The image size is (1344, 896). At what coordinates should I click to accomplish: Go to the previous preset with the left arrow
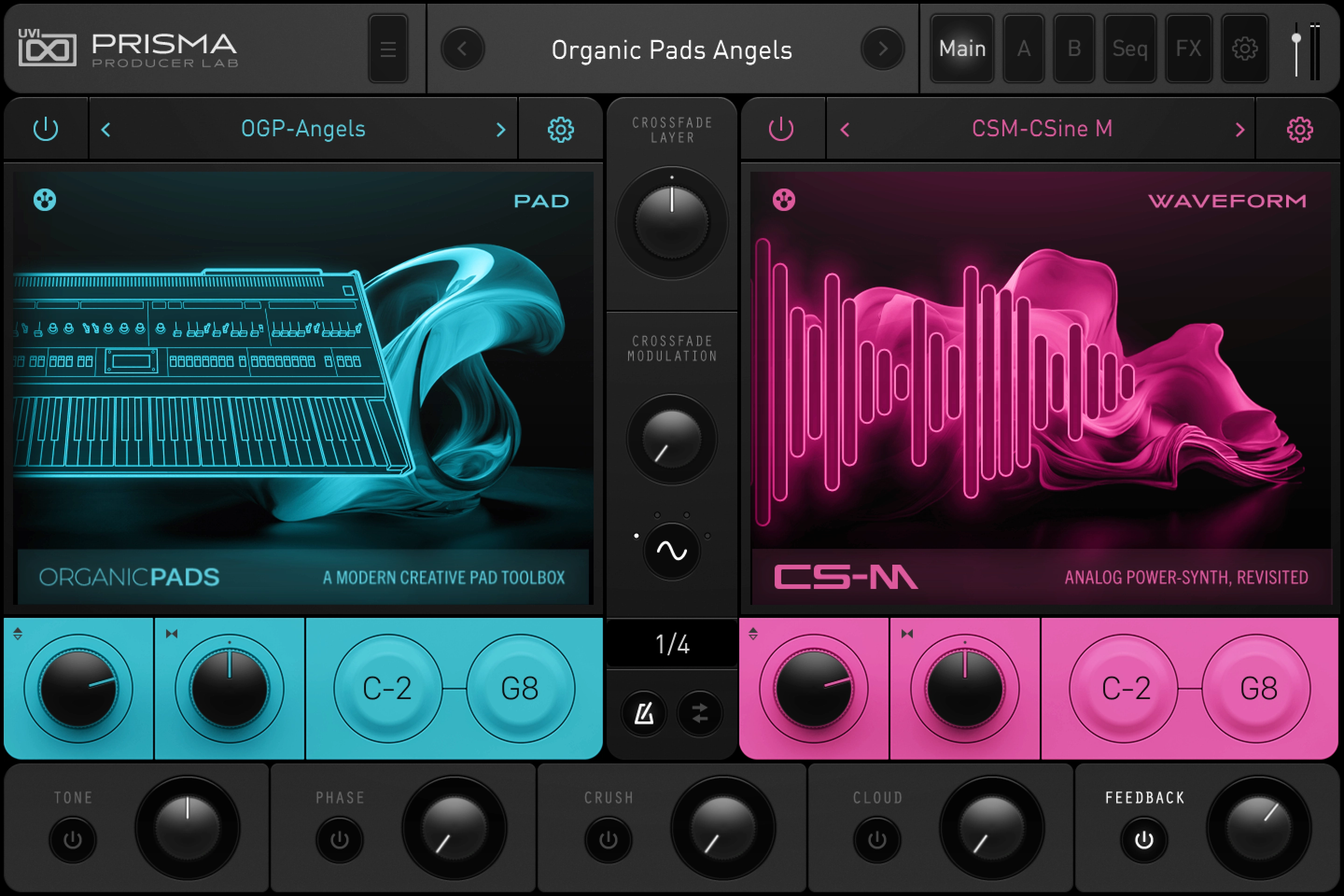[x=462, y=49]
